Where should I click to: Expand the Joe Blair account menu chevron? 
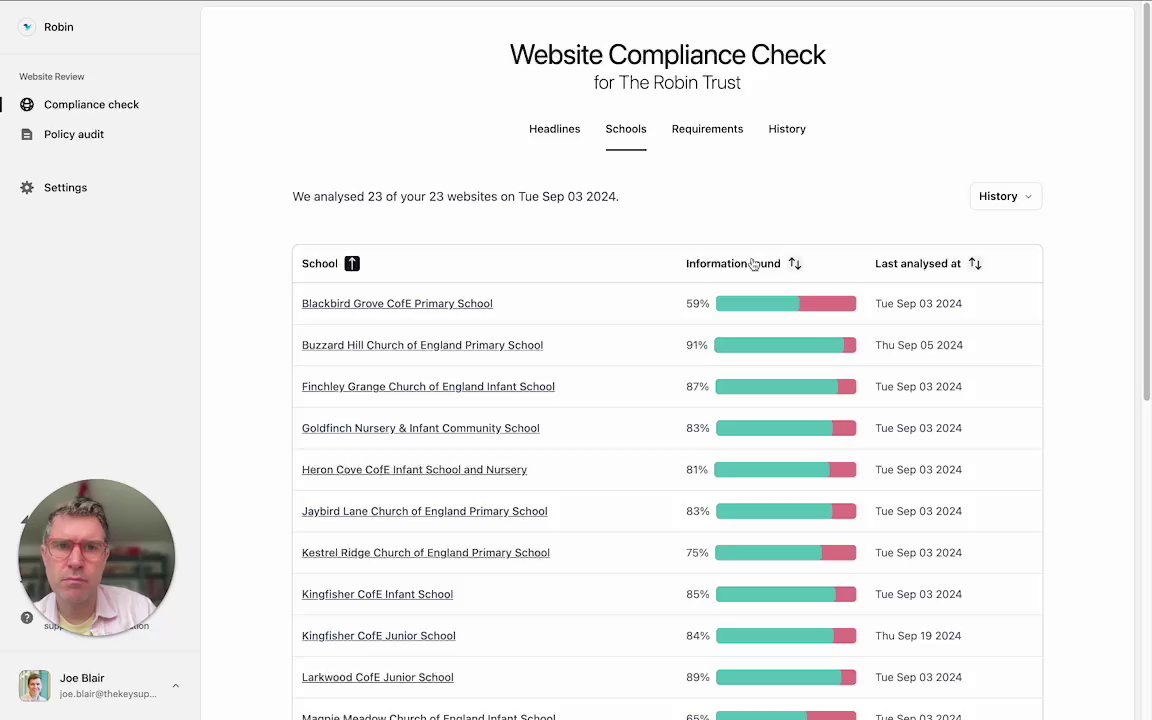tap(176, 685)
